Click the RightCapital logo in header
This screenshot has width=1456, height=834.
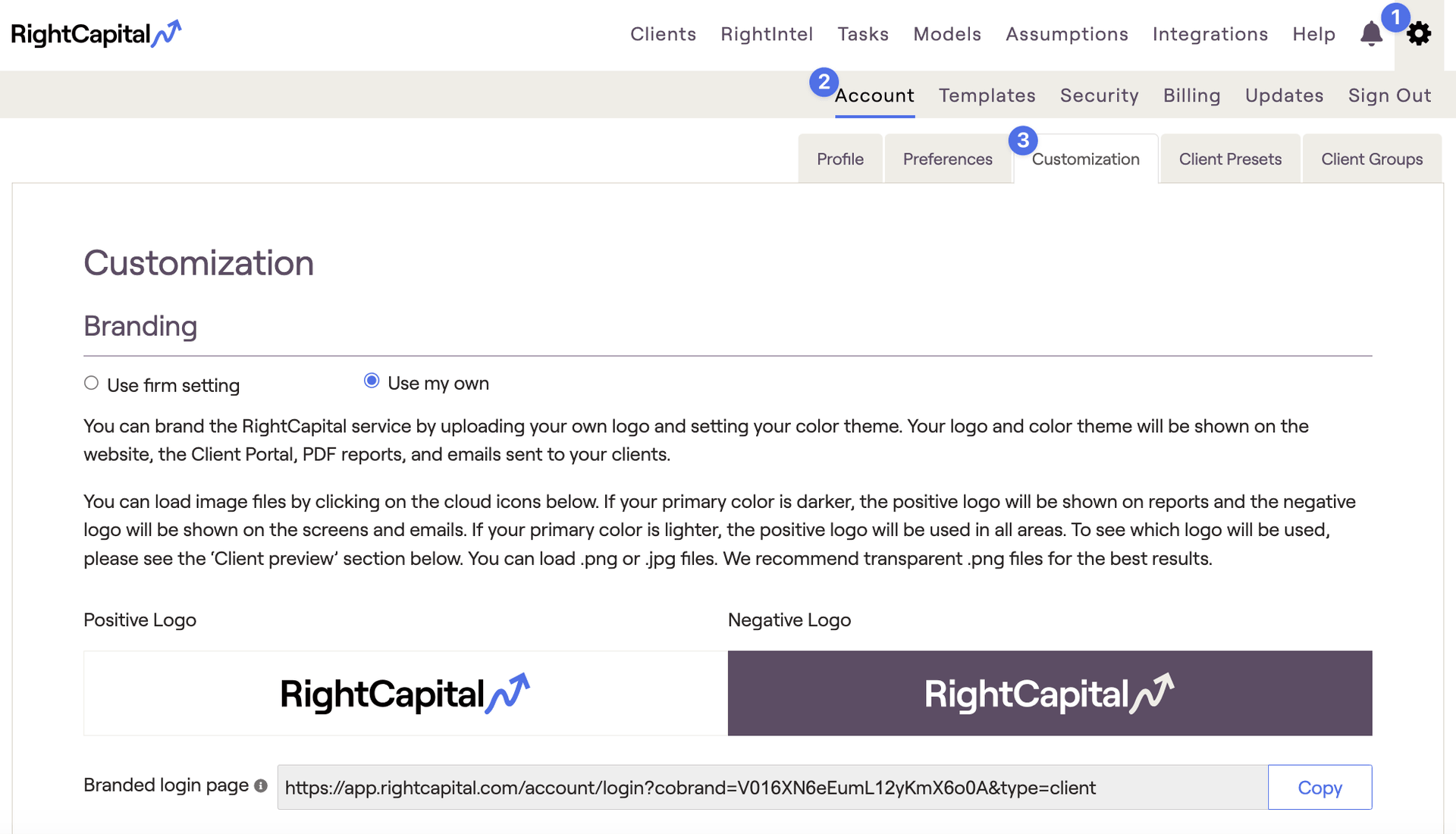(96, 34)
